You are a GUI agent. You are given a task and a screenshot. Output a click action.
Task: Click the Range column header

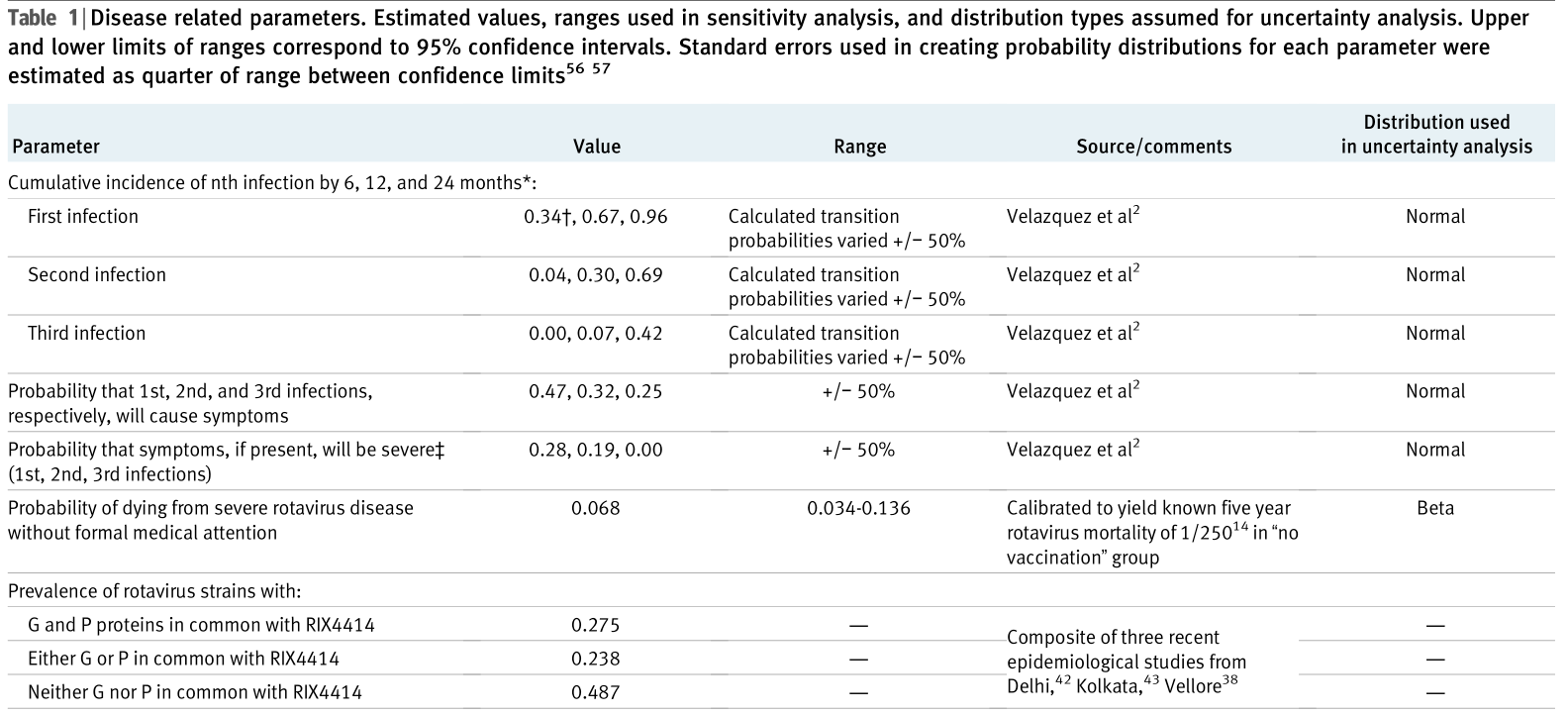pos(859,147)
